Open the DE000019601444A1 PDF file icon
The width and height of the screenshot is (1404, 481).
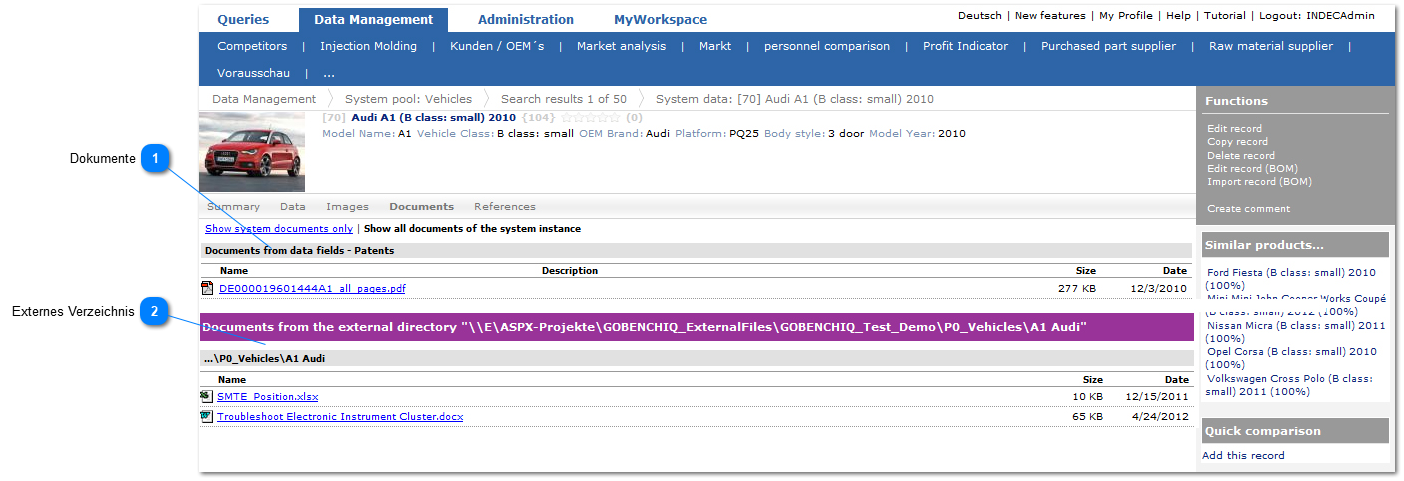[x=207, y=289]
